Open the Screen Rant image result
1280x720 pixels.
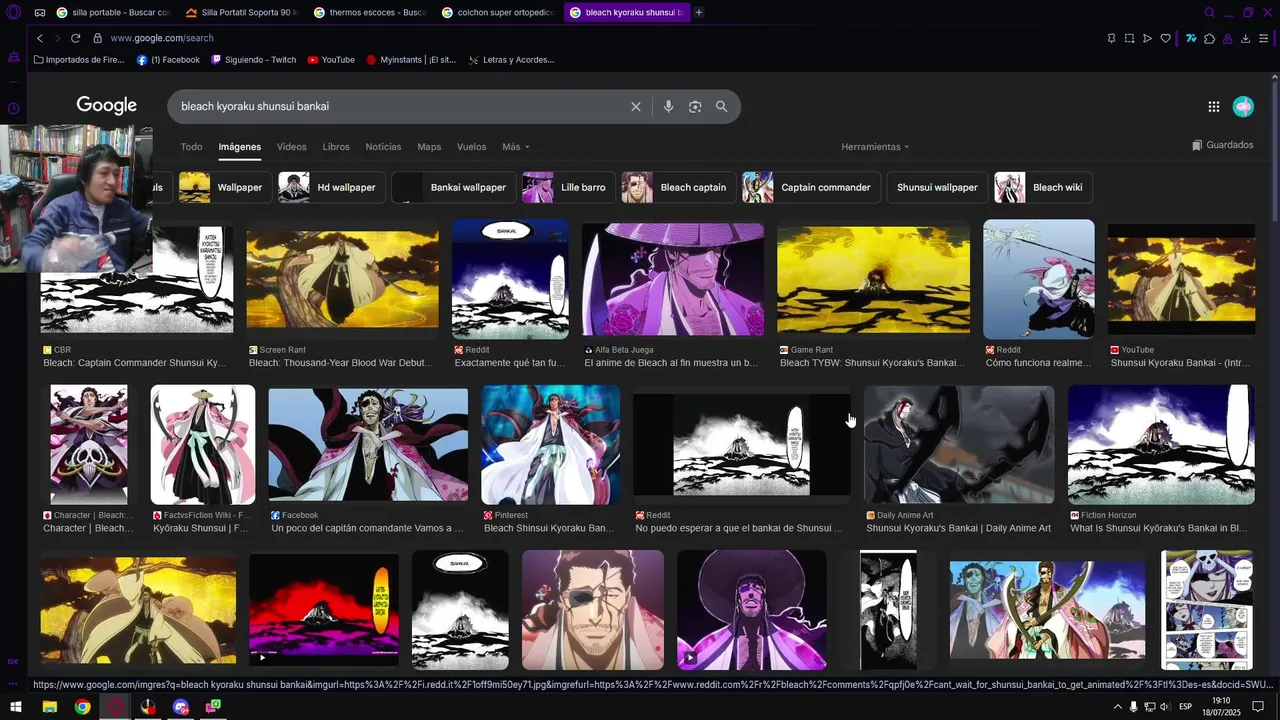coord(342,280)
